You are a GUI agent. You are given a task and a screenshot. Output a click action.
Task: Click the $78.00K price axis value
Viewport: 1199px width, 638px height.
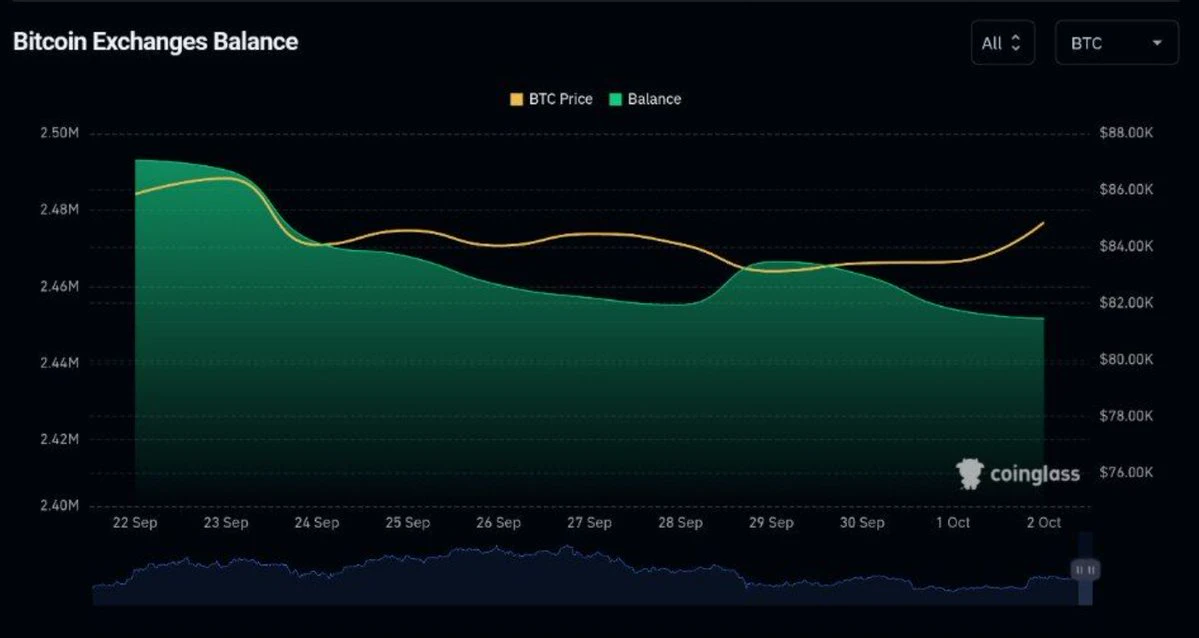(x=1126, y=415)
